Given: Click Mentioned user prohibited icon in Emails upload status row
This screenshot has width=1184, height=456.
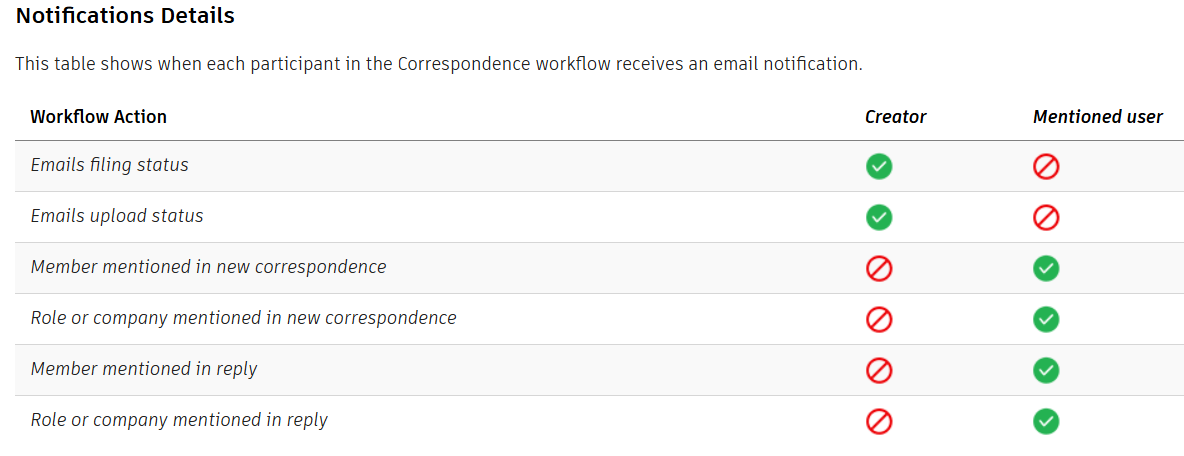Looking at the screenshot, I should (x=1046, y=217).
